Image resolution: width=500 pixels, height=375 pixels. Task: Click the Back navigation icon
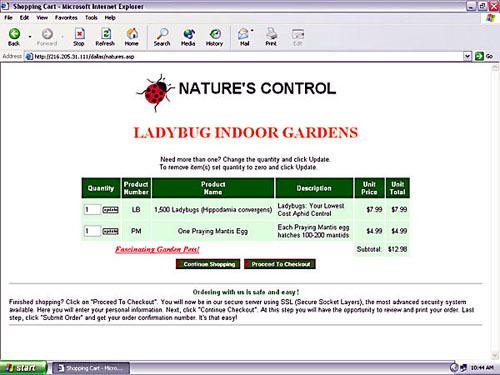pos(14,34)
